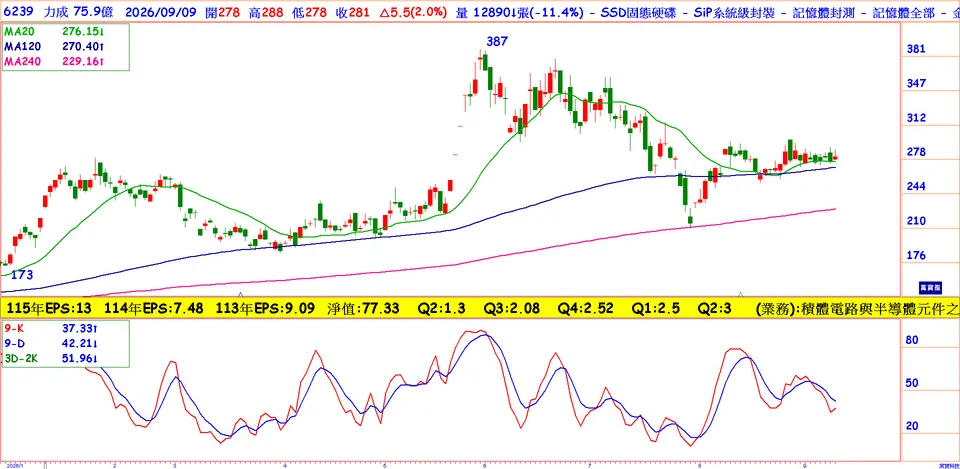This screenshot has width=960, height=469.
Task: Click the 312 price axis label
Action: [916, 118]
